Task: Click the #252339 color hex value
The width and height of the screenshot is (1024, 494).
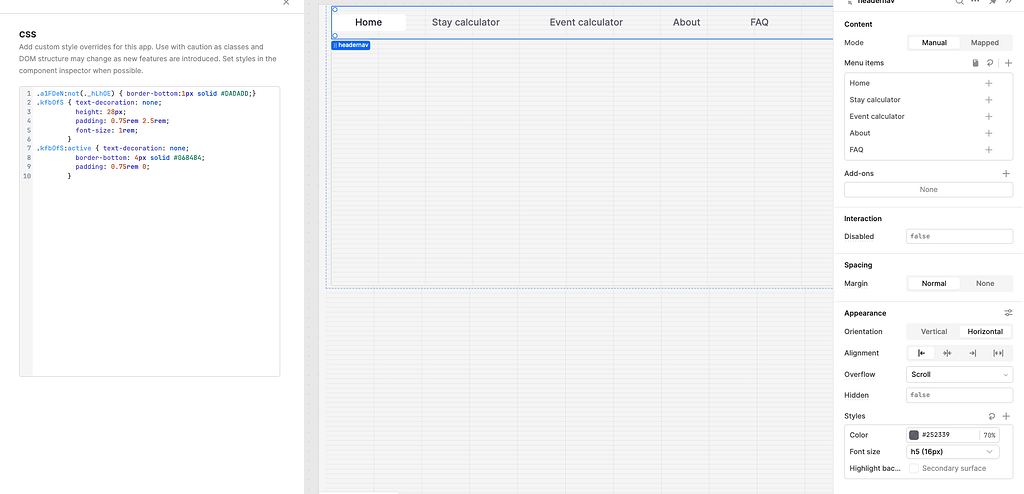Action: pyautogui.click(x=935, y=435)
